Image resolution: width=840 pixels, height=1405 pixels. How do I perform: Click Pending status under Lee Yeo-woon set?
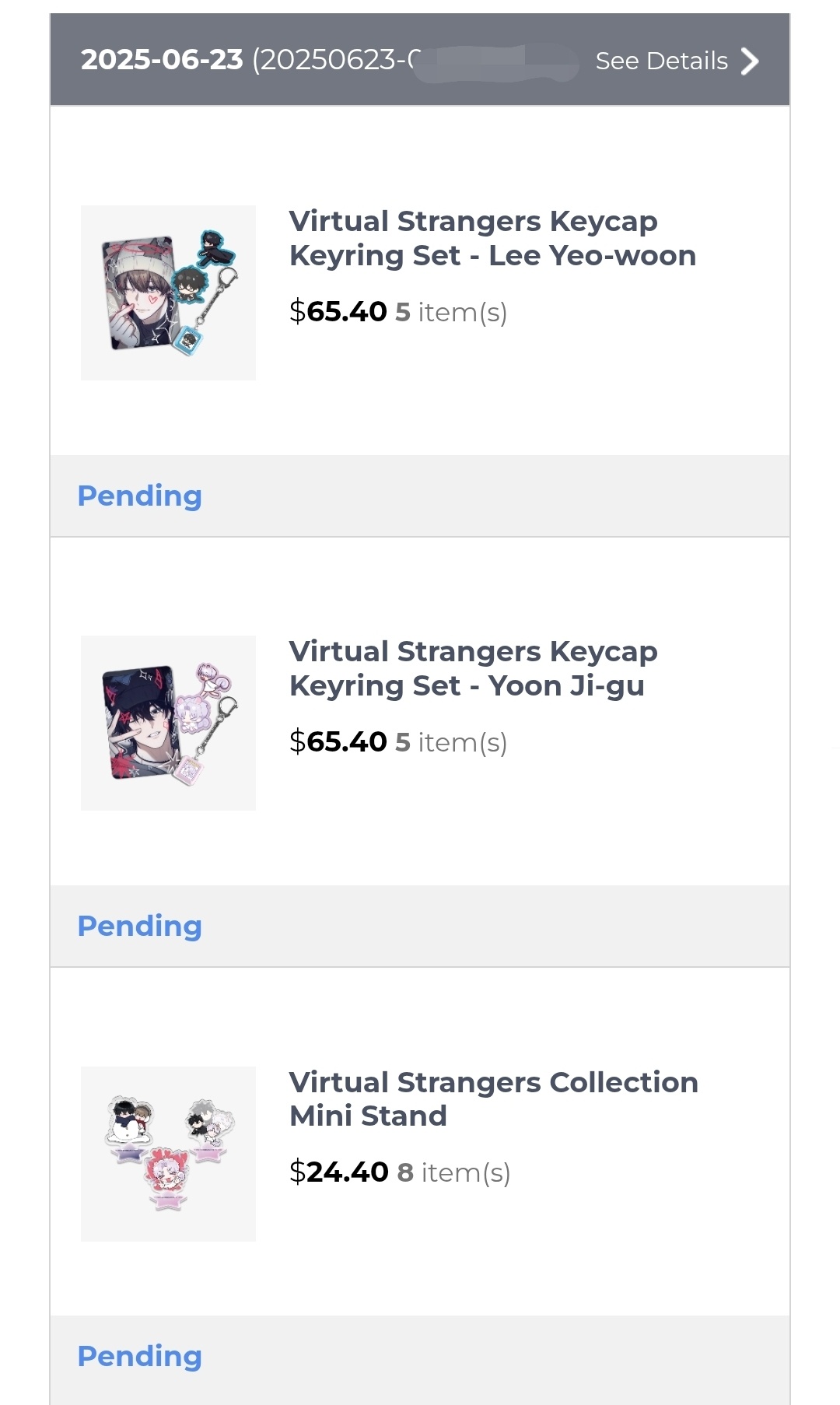(140, 496)
